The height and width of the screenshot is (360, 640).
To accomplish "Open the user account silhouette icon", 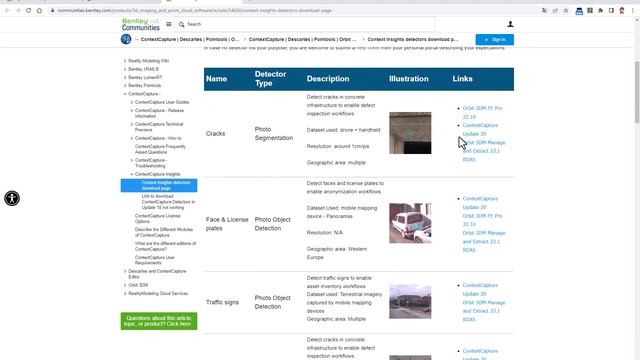I will [x=510, y=24].
